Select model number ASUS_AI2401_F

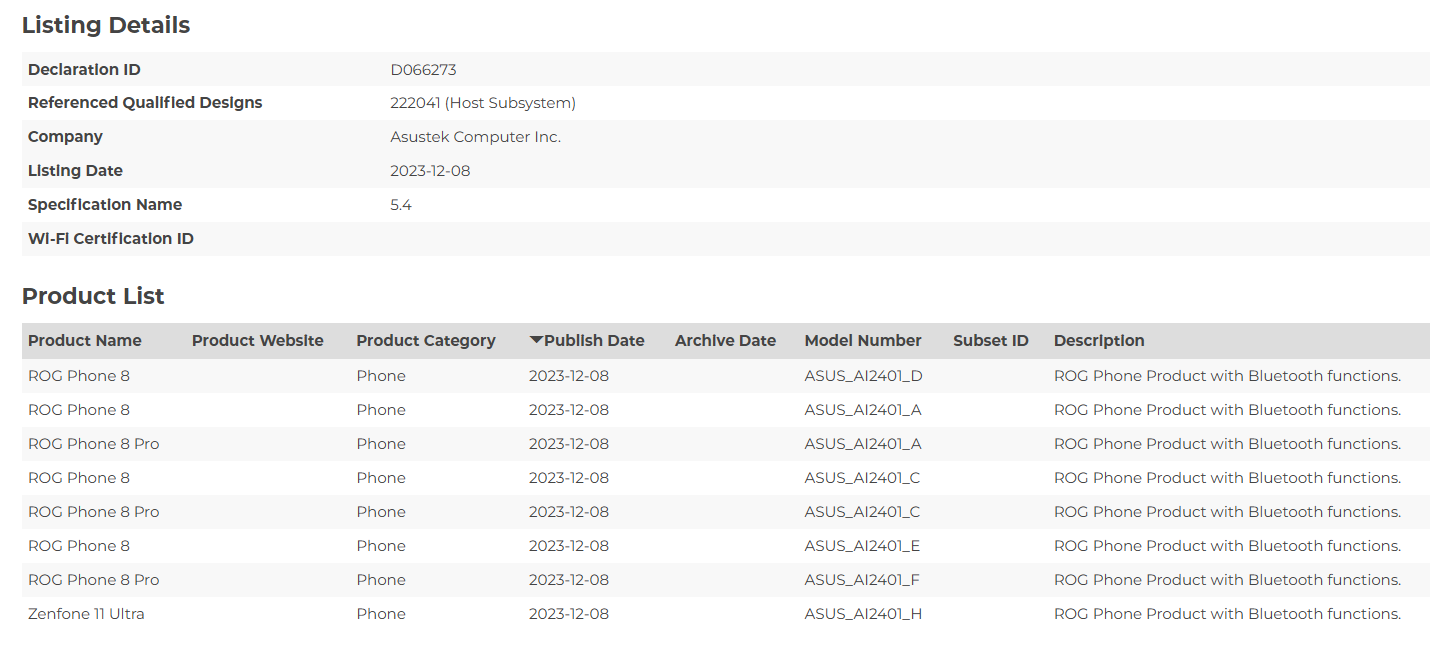click(x=863, y=580)
